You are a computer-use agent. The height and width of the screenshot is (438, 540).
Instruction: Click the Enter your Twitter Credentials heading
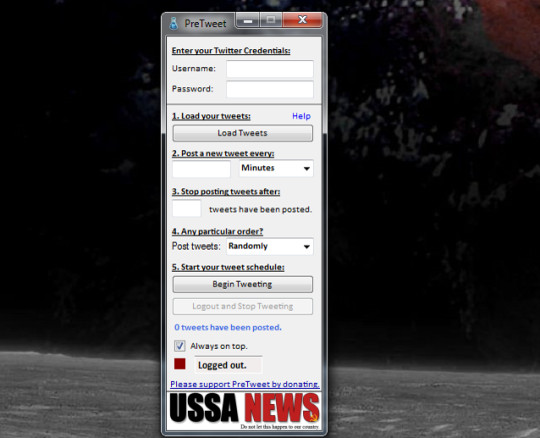[231, 51]
